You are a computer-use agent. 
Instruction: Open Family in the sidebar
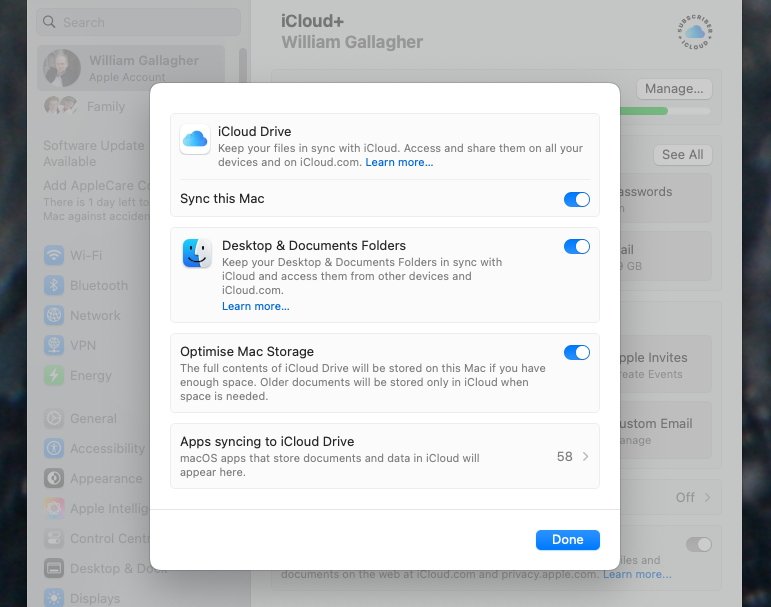point(106,106)
